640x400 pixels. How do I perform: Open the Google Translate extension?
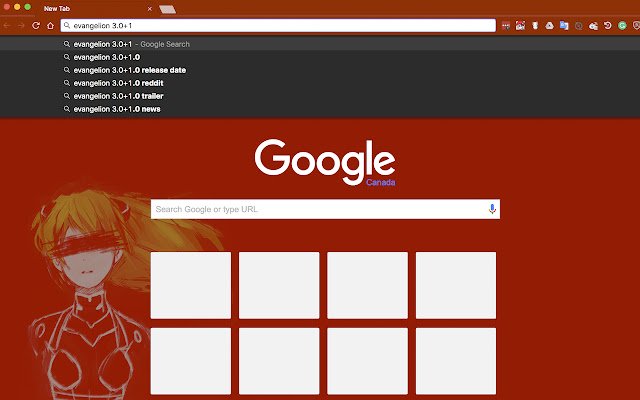coord(564,26)
